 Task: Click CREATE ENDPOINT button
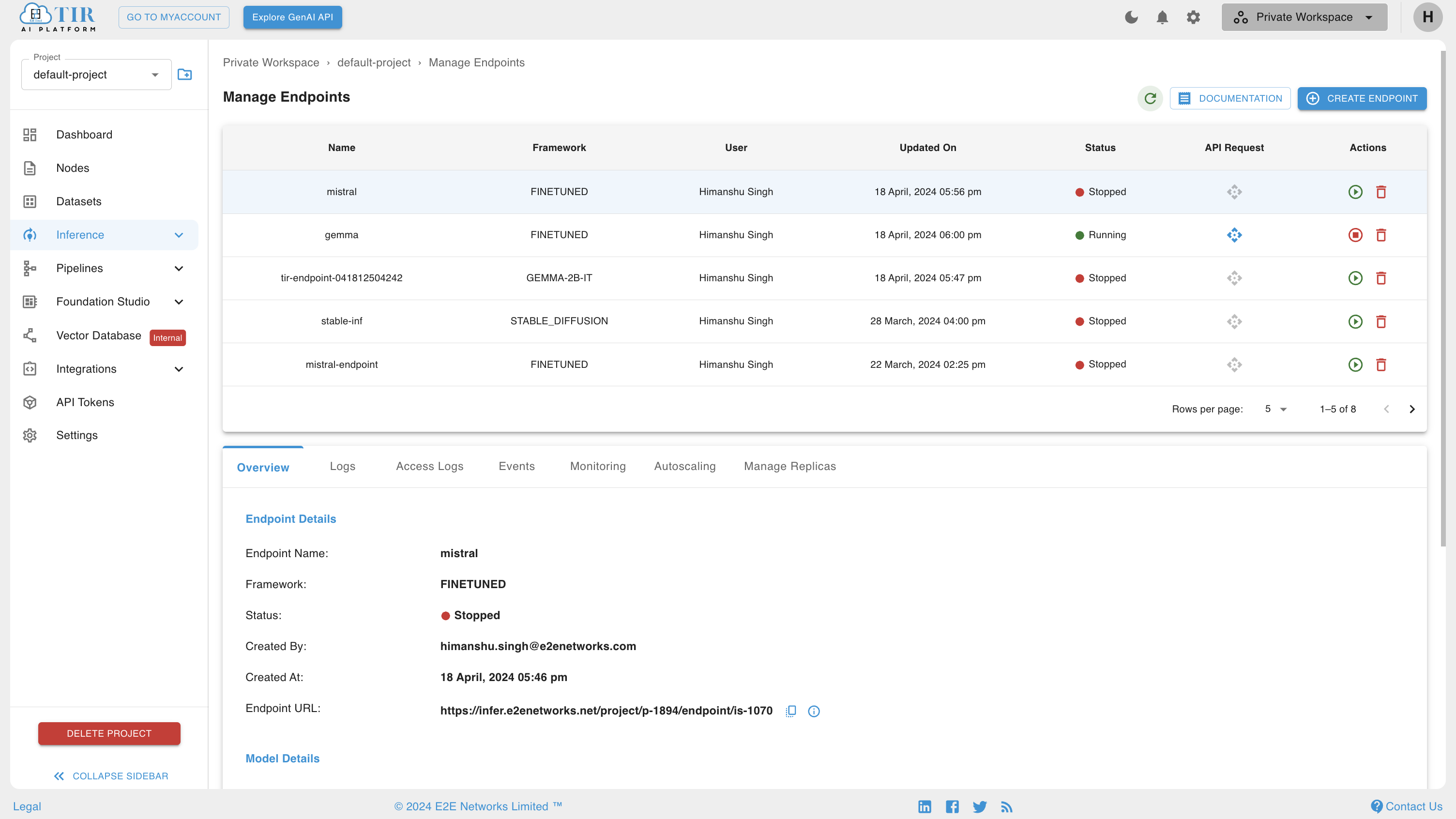click(x=1362, y=98)
